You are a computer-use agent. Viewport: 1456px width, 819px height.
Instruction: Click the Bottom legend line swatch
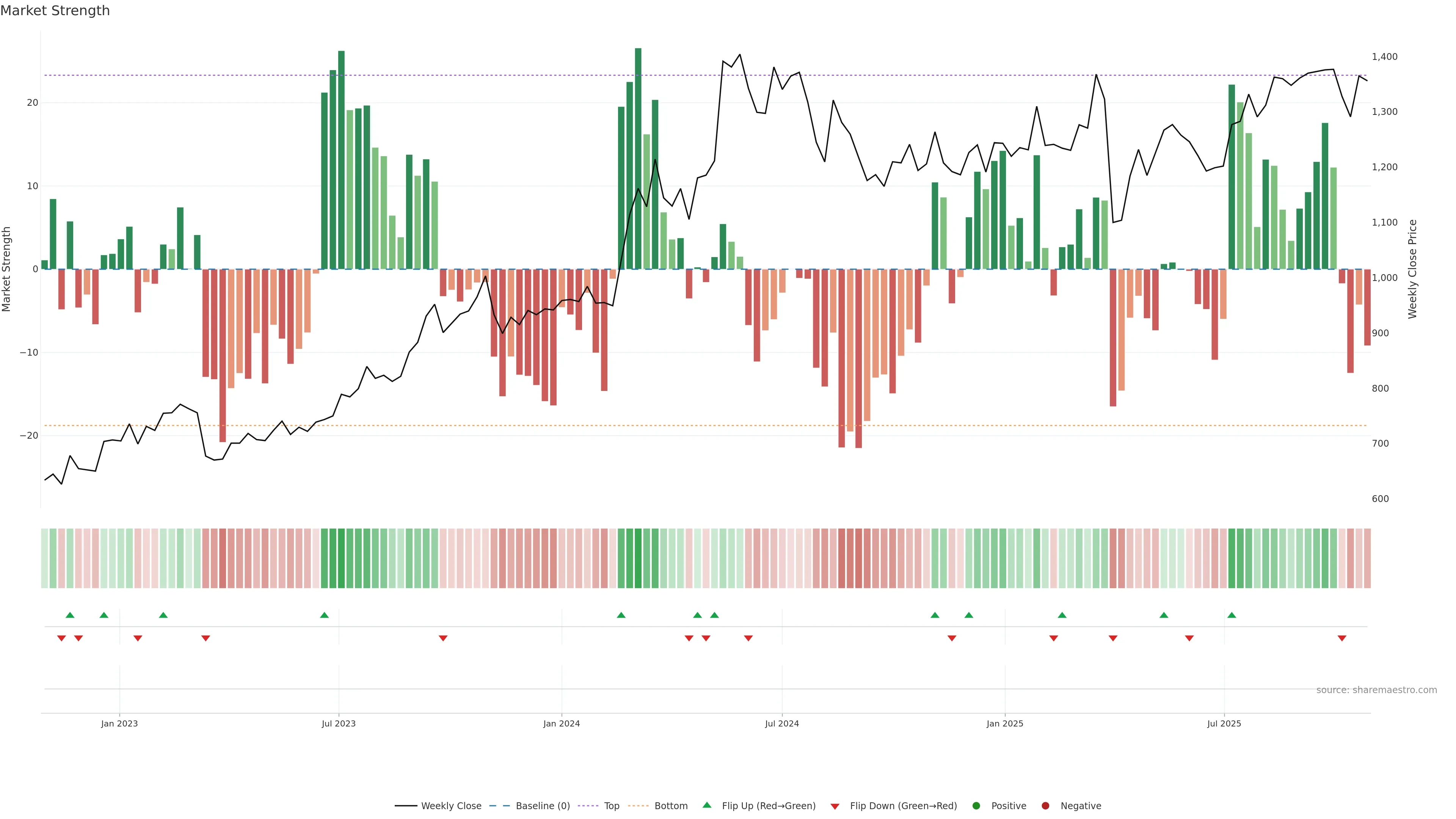coord(638,806)
